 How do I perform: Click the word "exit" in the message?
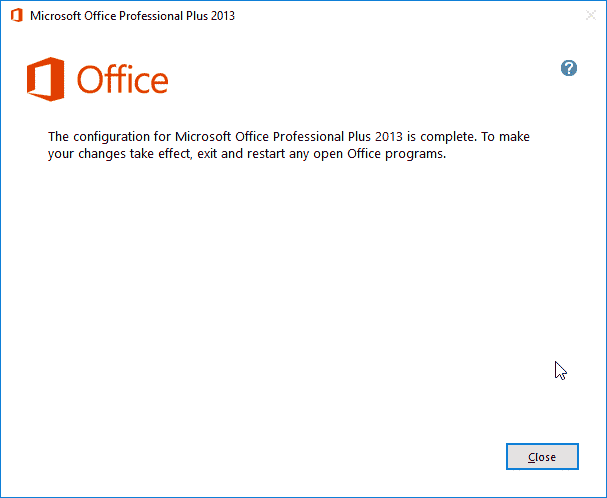point(200,155)
